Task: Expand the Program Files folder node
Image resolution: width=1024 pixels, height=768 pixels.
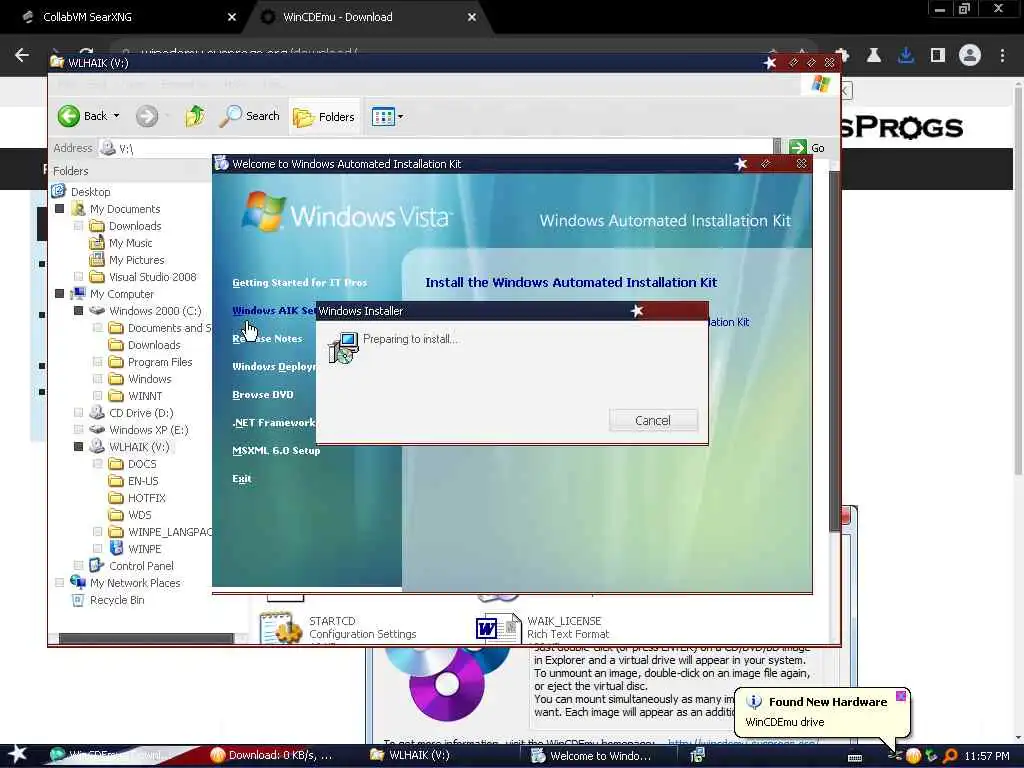Action: point(98,362)
